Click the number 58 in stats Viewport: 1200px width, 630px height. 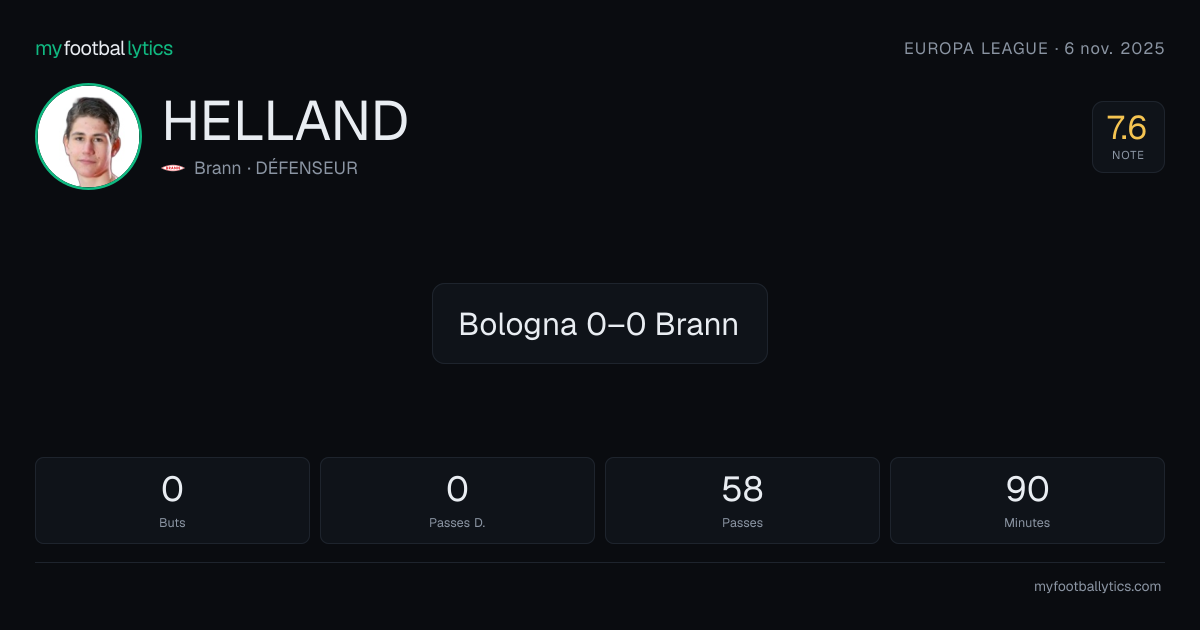742,489
